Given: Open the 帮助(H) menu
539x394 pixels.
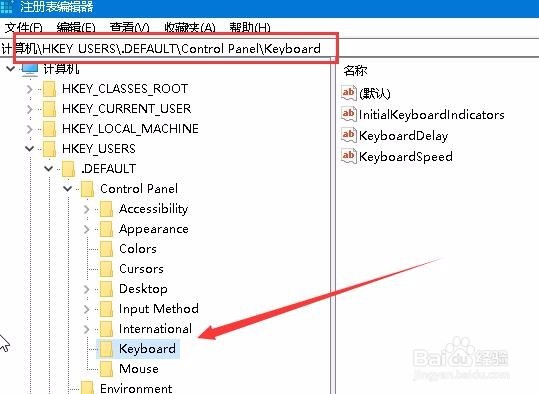Looking at the screenshot, I should tap(250, 28).
